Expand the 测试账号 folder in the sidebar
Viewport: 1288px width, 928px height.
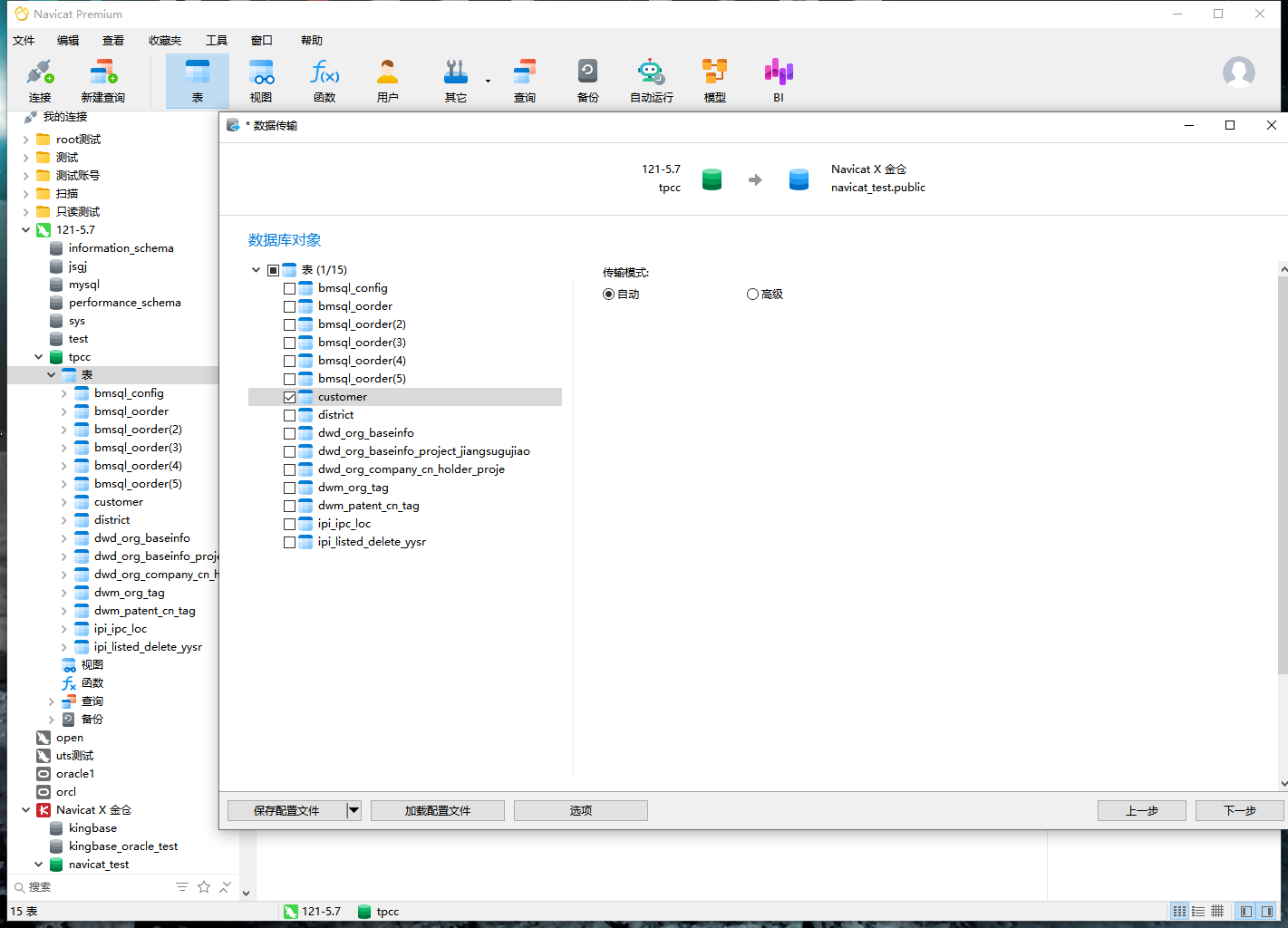(25, 176)
